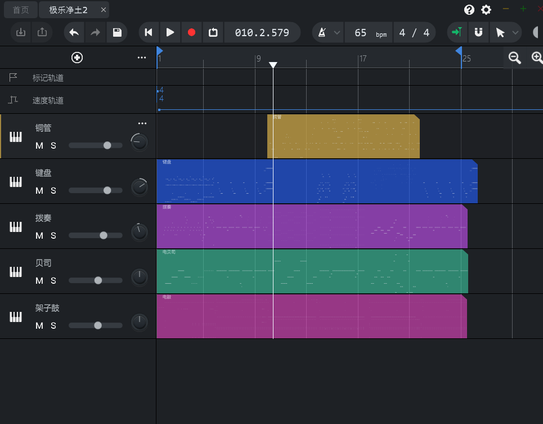Image resolution: width=543 pixels, height=424 pixels.
Task: Return to start with skip-back button
Action: [149, 33]
